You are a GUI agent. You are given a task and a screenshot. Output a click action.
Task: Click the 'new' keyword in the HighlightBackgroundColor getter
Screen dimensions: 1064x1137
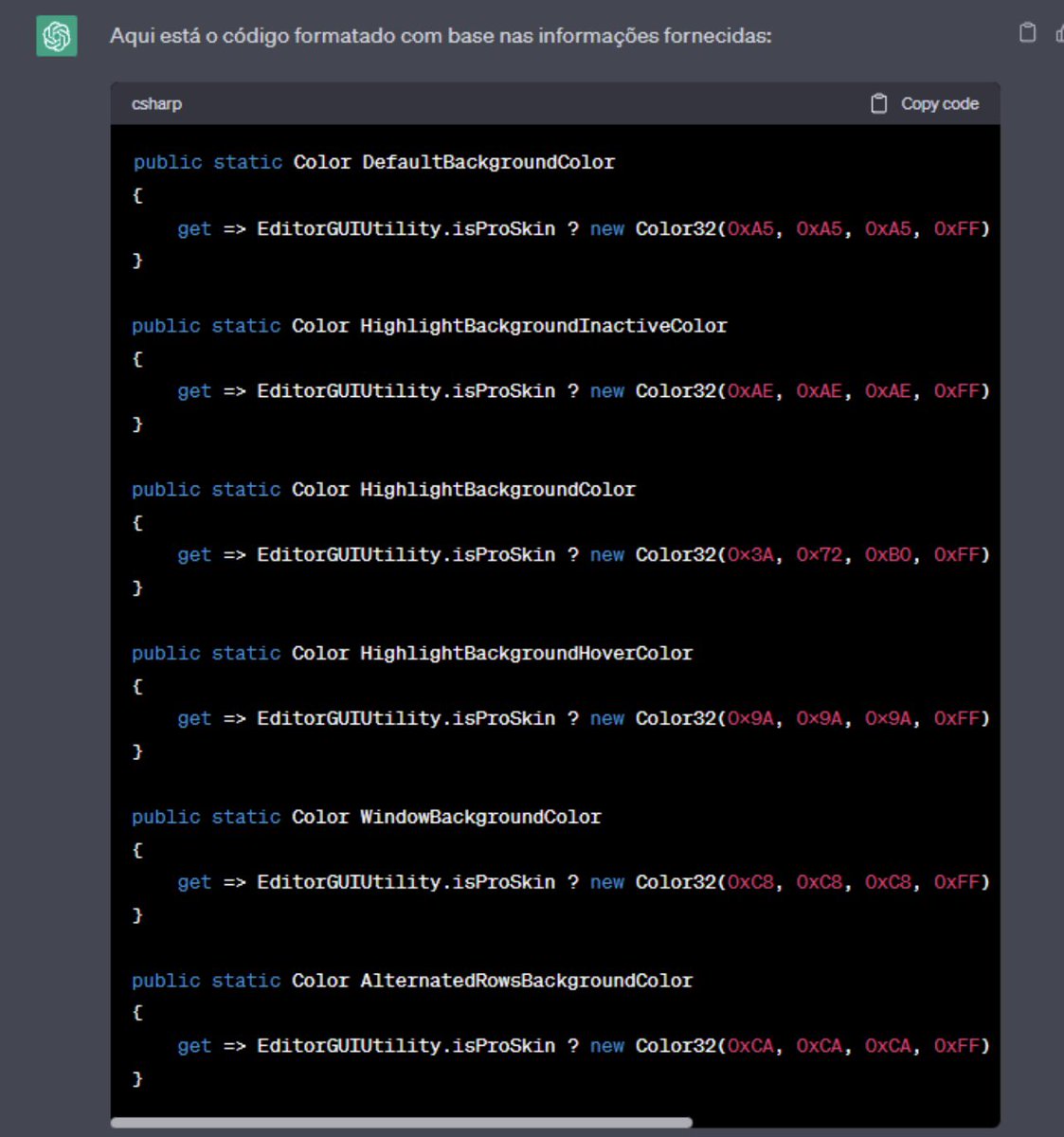pyautogui.click(x=607, y=555)
